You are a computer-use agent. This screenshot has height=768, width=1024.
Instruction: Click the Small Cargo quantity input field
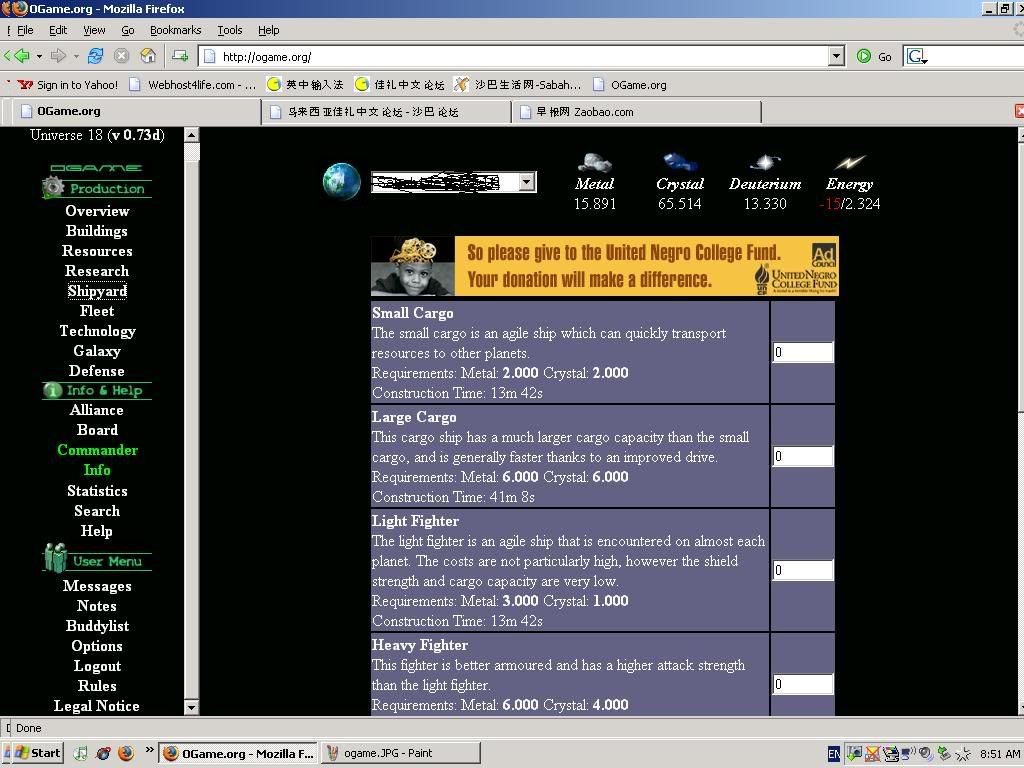point(802,352)
